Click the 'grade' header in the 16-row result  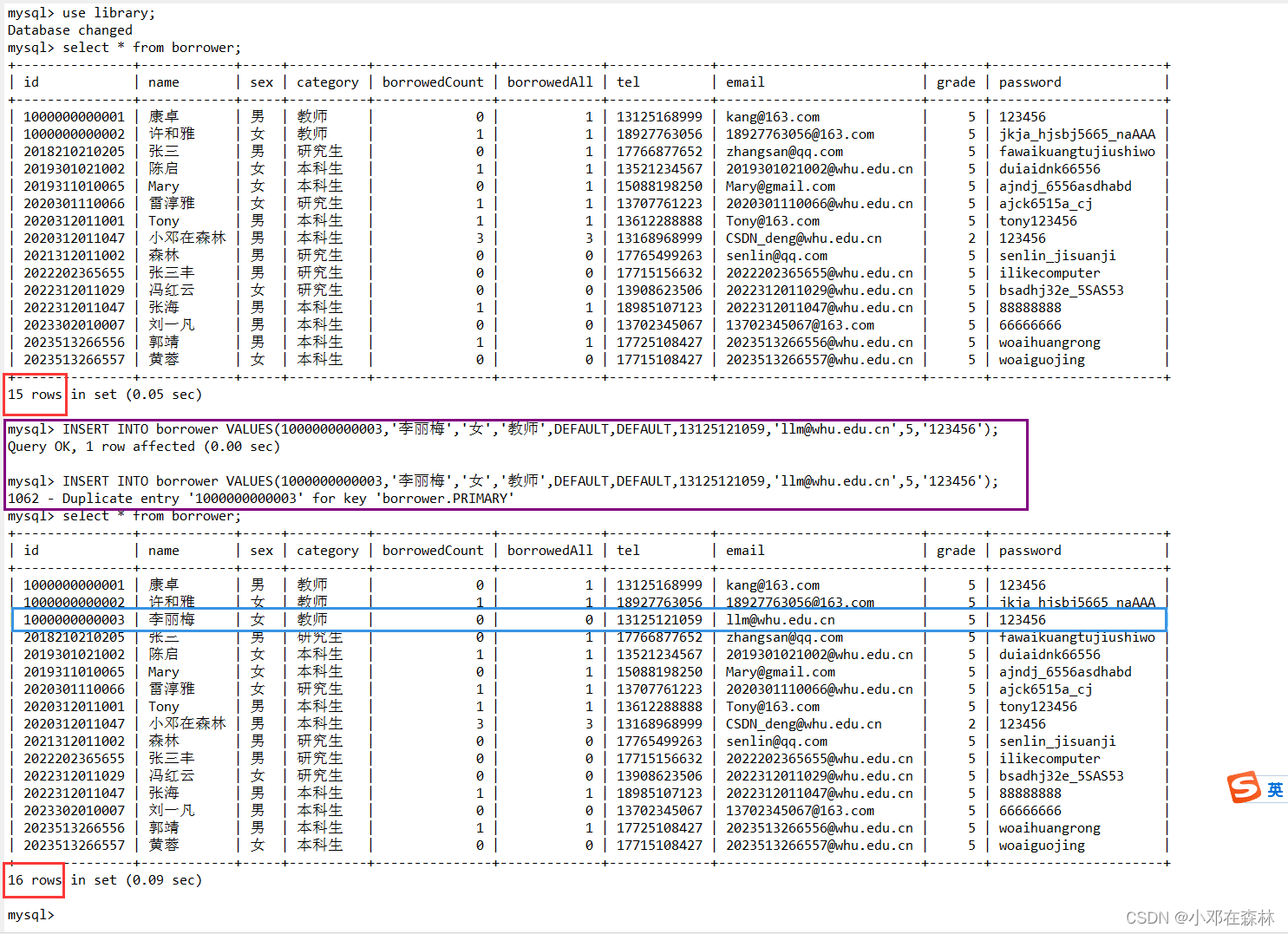tap(956, 551)
